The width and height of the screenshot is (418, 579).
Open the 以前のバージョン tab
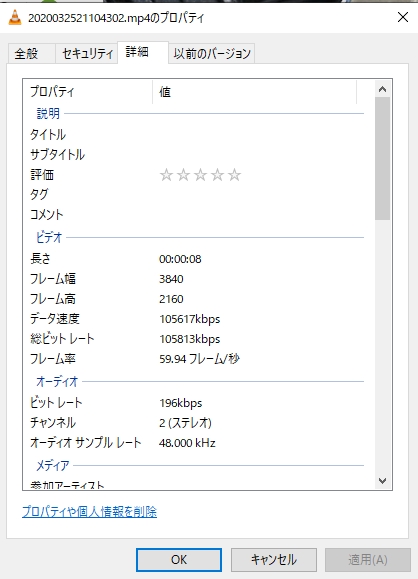[212, 54]
